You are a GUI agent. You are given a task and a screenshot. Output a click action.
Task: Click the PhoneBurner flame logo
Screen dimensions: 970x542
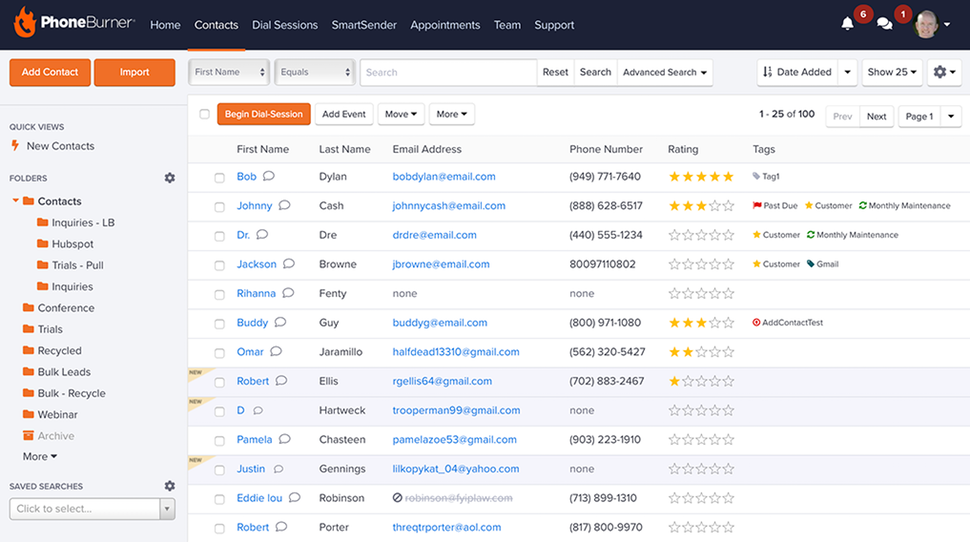(24, 22)
